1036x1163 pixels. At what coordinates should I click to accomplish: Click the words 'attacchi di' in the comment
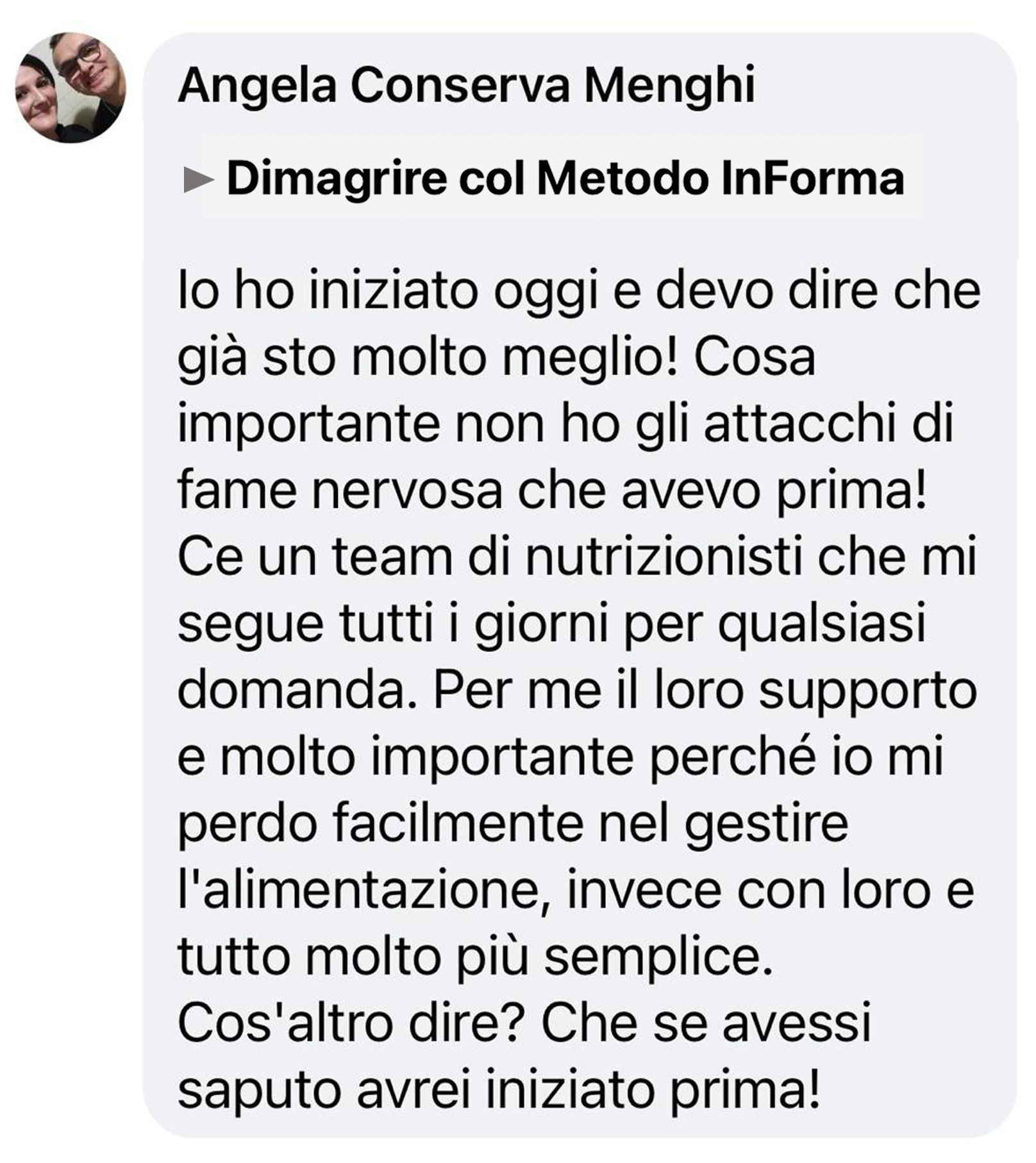pos(829,424)
